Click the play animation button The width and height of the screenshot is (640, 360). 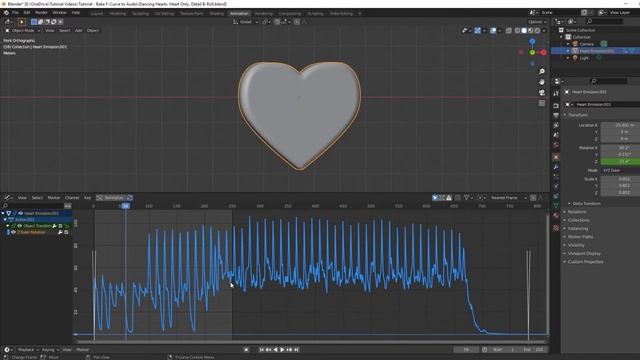point(282,349)
